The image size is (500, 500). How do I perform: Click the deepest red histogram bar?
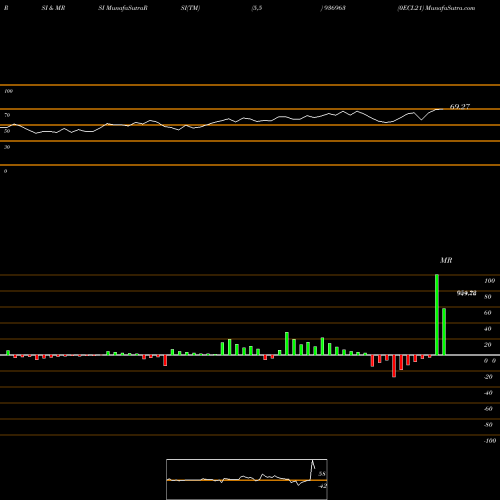(x=394, y=366)
